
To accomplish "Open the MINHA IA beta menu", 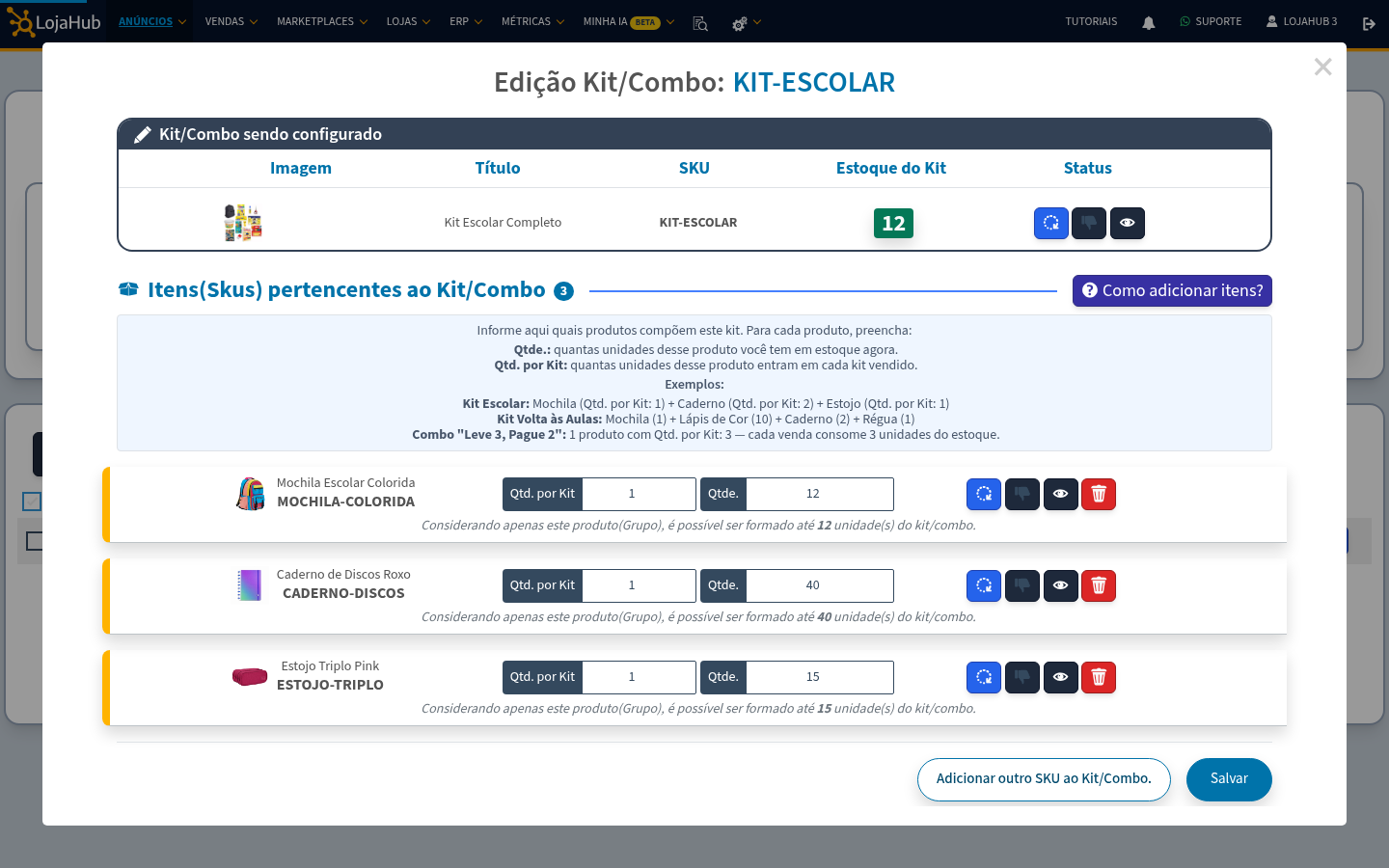I will [629, 21].
